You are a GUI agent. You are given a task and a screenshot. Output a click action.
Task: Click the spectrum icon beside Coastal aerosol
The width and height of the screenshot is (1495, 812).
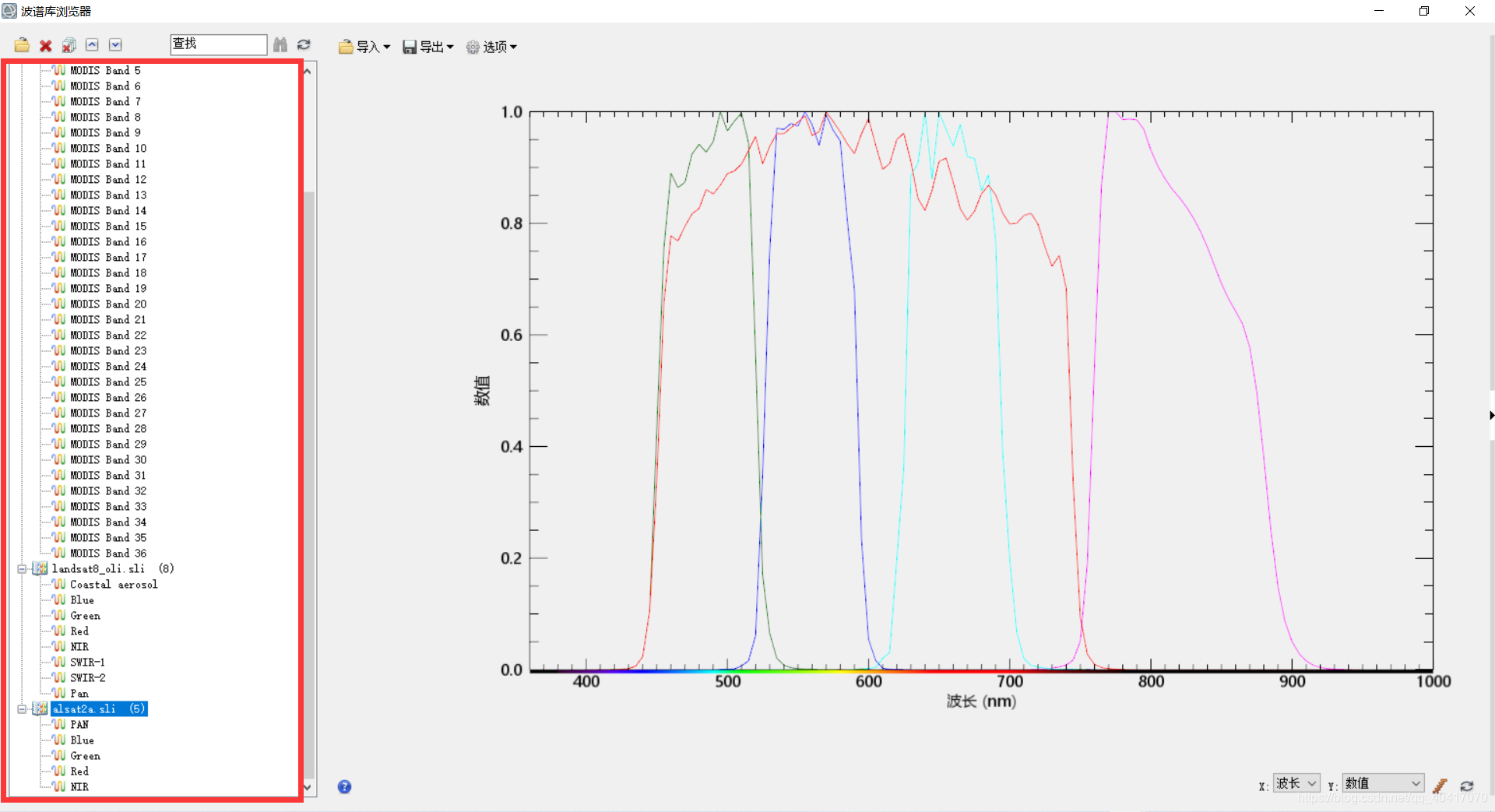[x=59, y=584]
